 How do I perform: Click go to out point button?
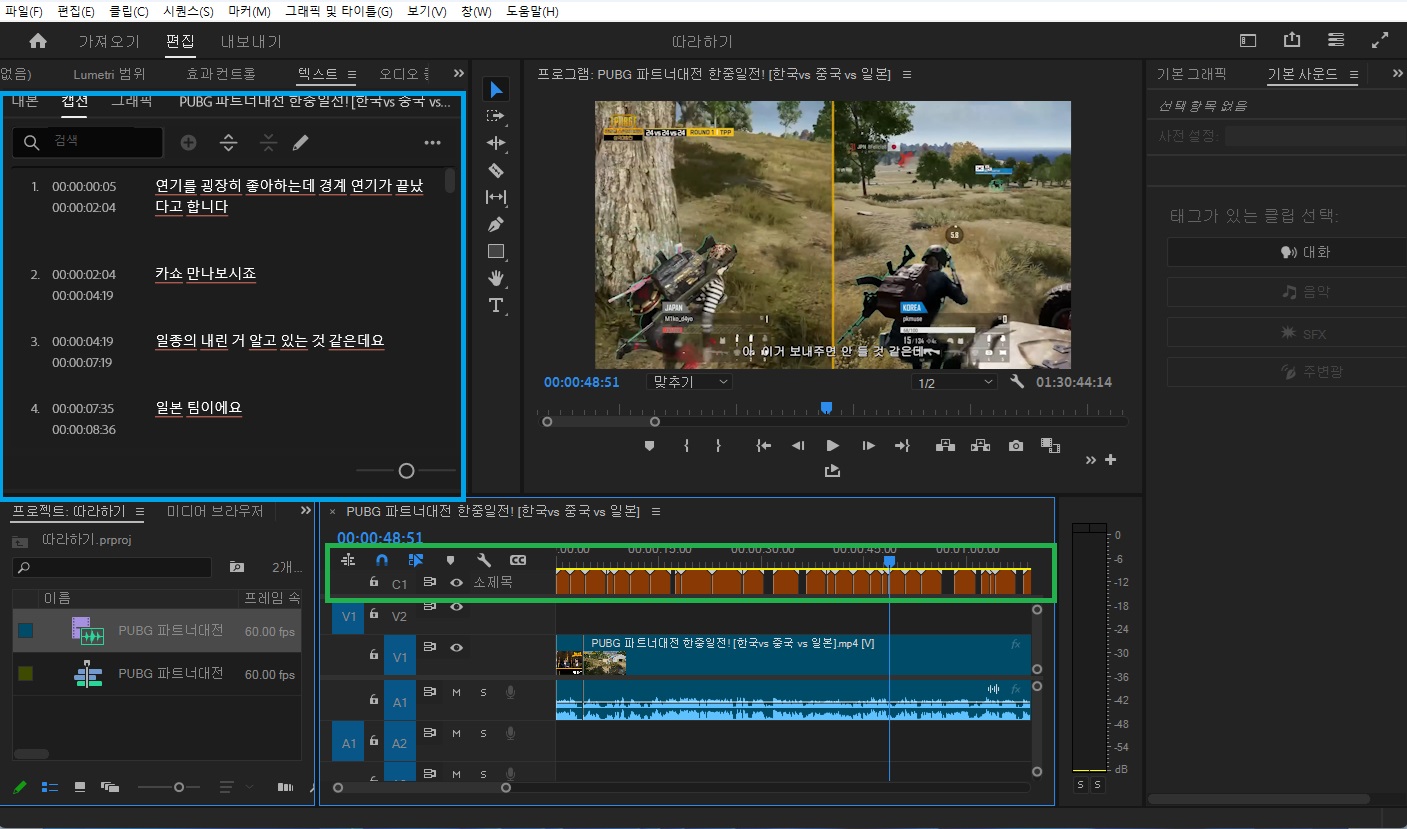tap(901, 446)
